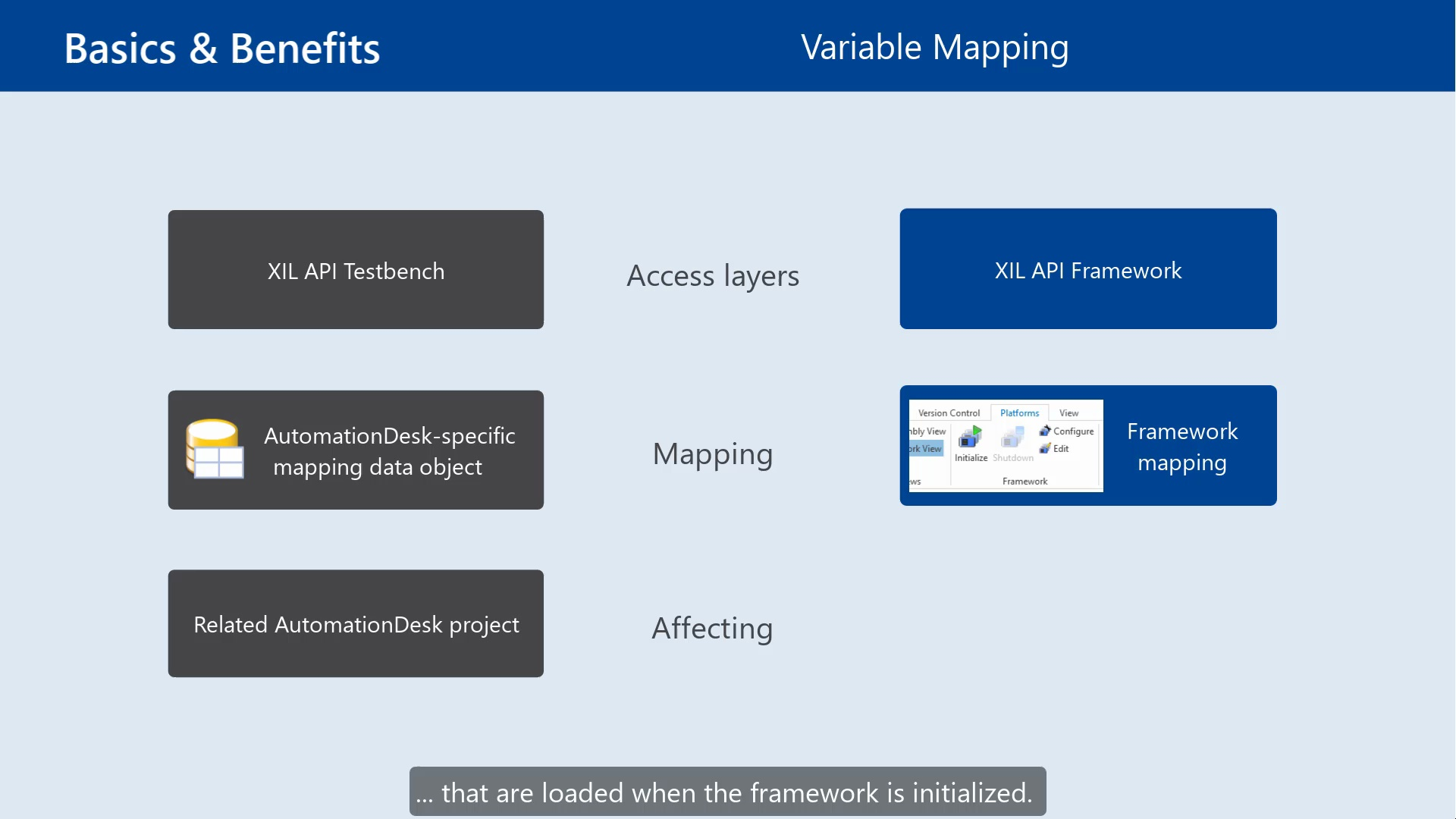Open the Version Control ribbon tab
Screen dimensions: 1456x819
tap(949, 413)
